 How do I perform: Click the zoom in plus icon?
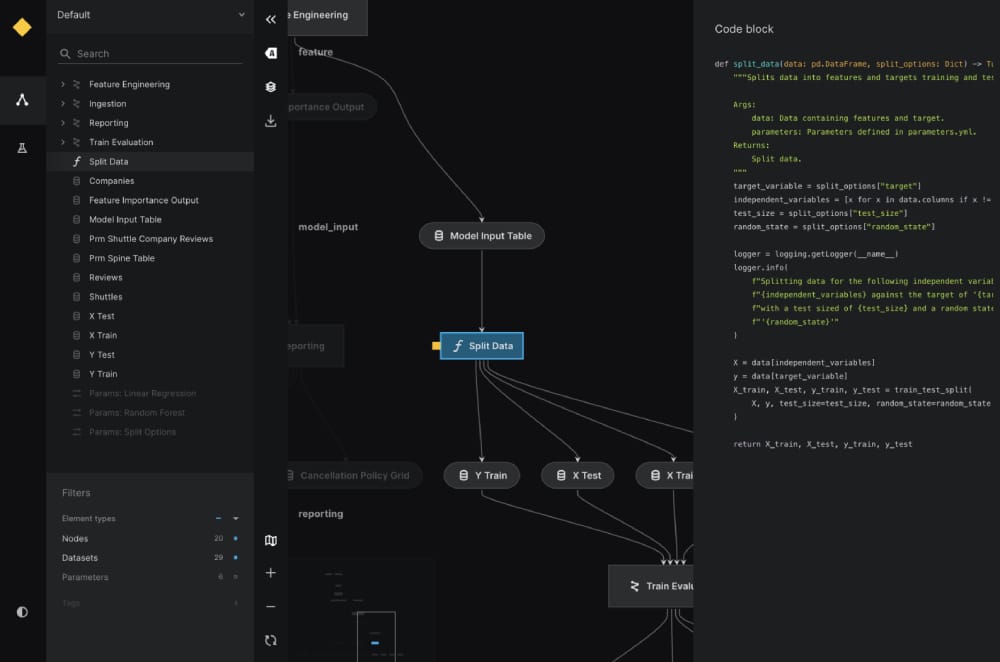(x=271, y=573)
